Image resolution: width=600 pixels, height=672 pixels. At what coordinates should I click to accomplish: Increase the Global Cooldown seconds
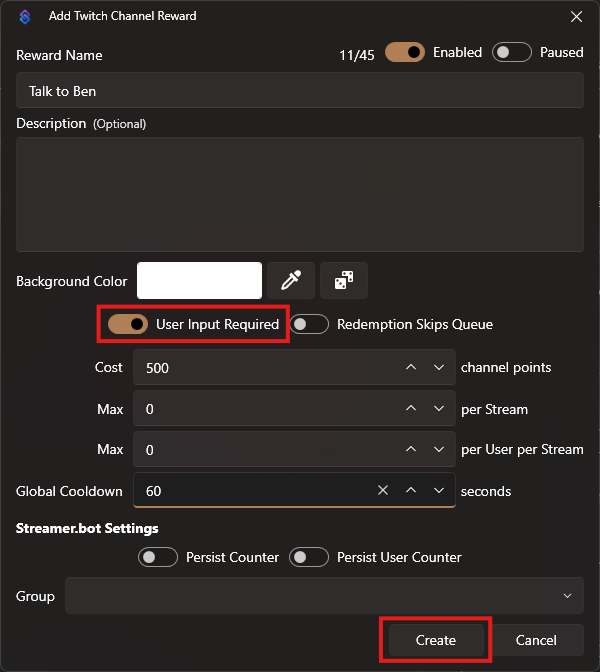(411, 490)
